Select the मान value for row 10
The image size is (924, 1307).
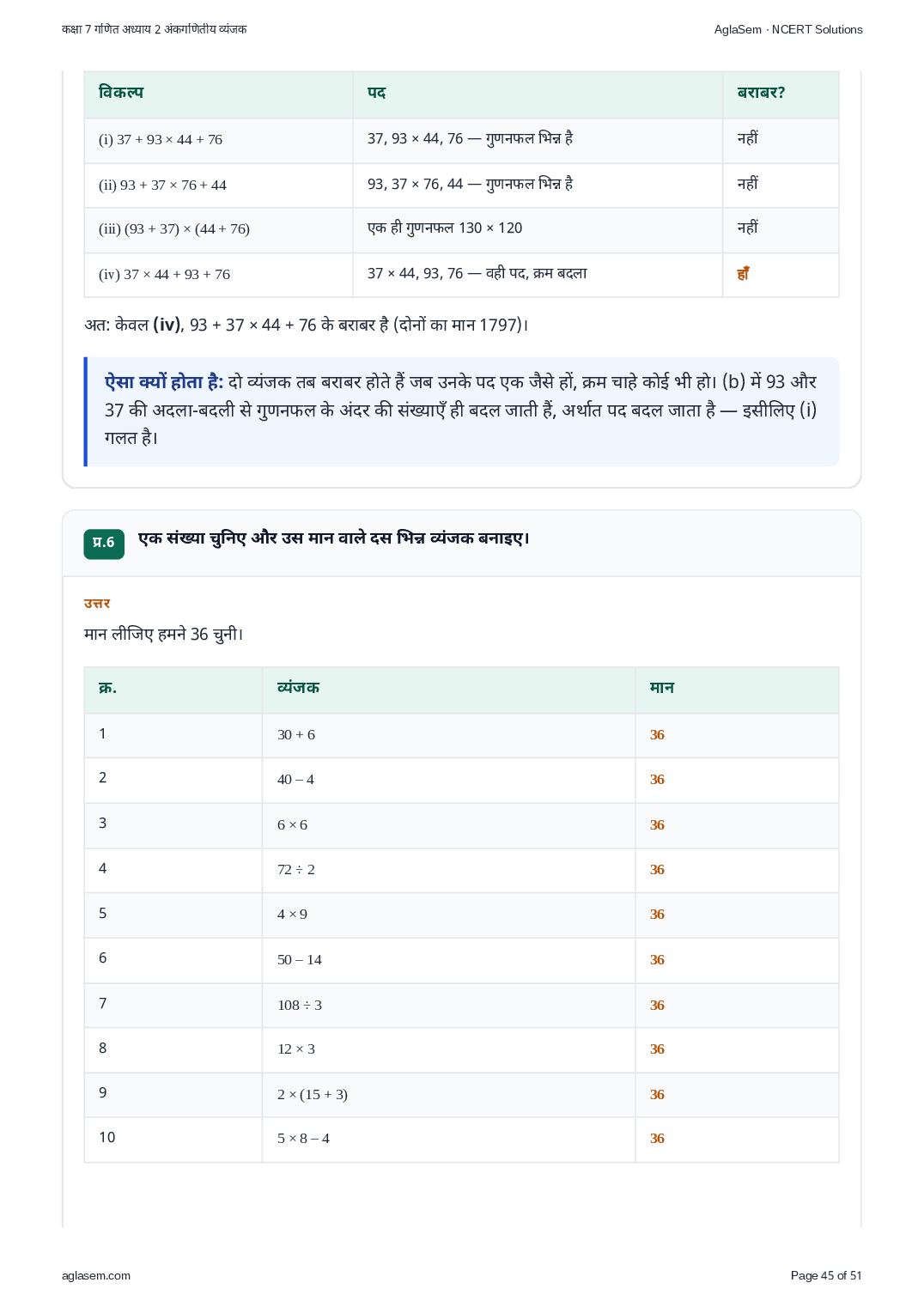(657, 1138)
